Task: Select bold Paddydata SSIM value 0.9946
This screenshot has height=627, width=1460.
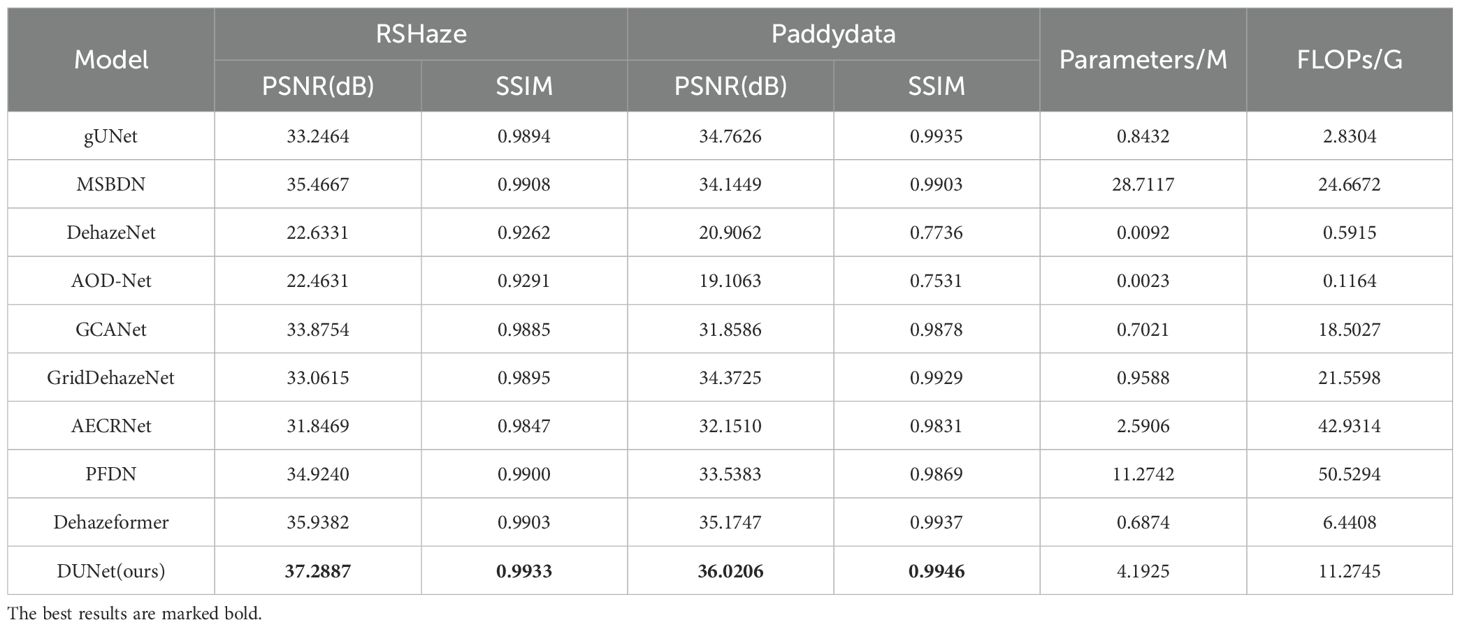Action: click(x=936, y=571)
